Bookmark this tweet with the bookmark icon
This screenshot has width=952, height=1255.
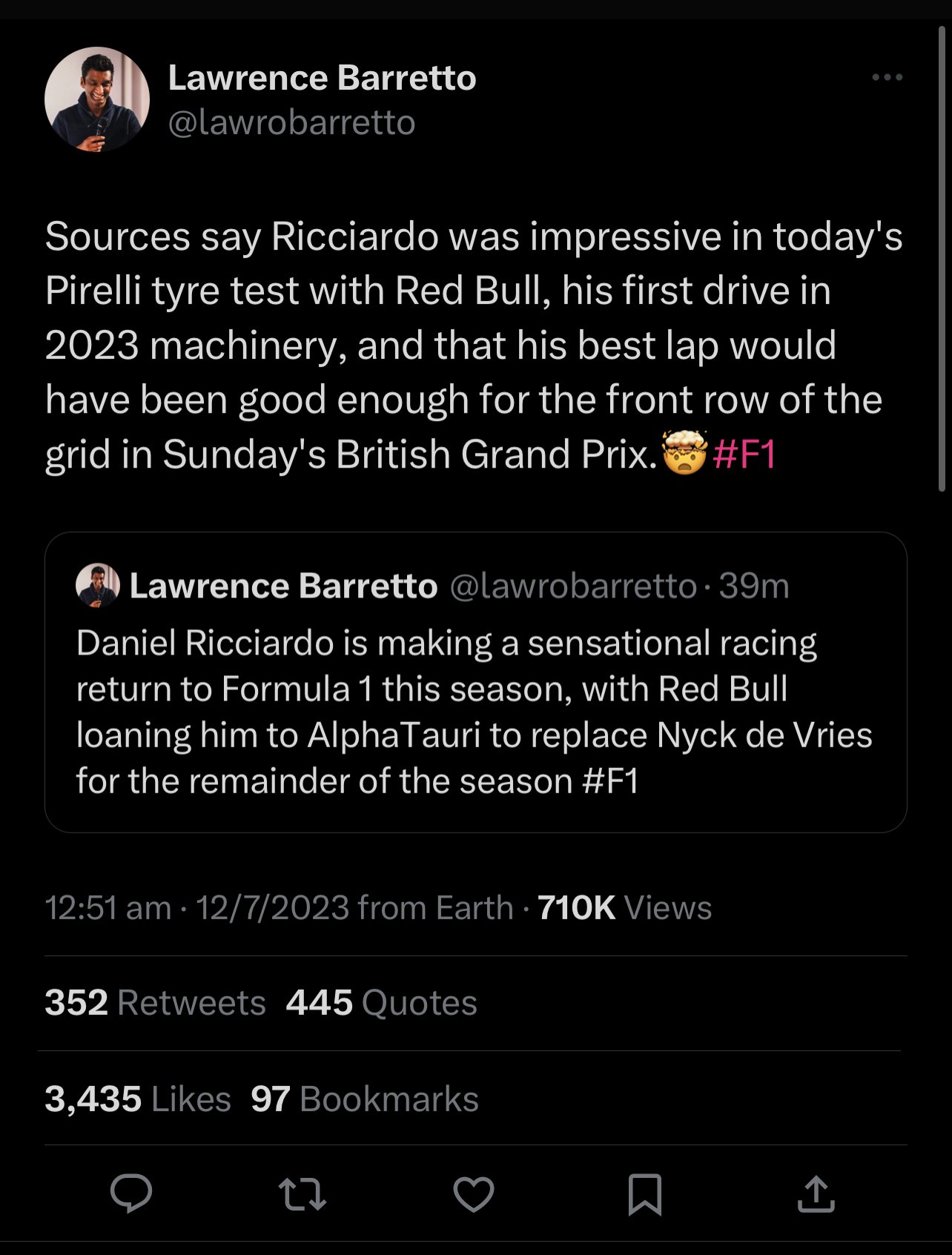644,1194
